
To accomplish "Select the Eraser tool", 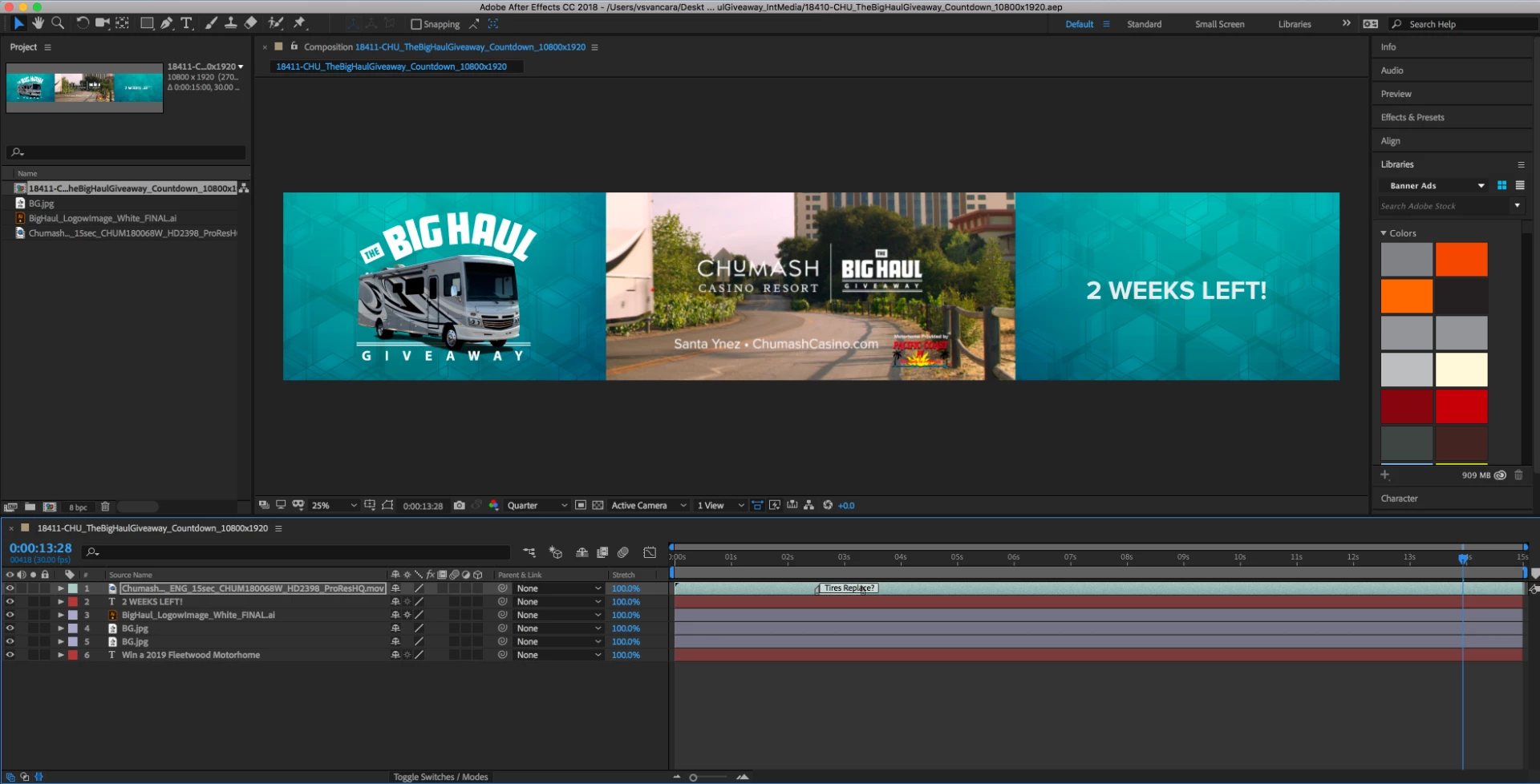I will (x=250, y=23).
